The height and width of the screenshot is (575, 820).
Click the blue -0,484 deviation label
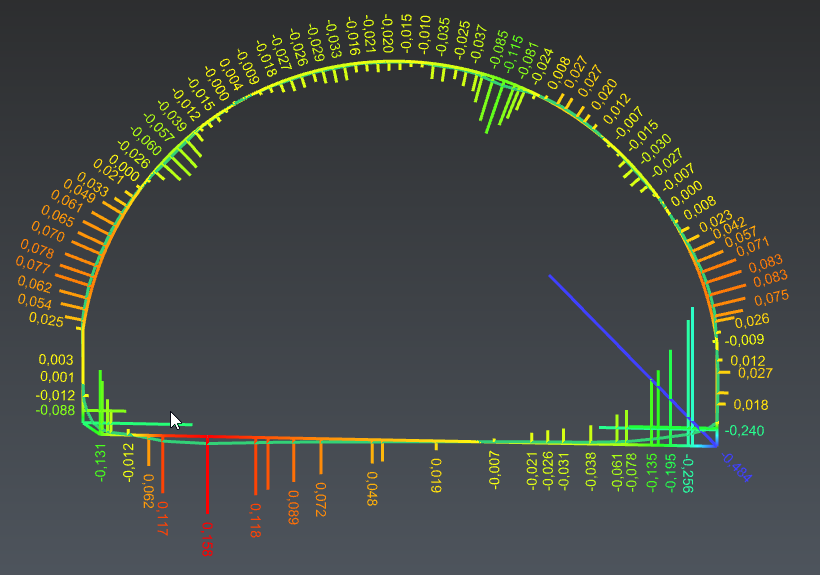coord(736,466)
